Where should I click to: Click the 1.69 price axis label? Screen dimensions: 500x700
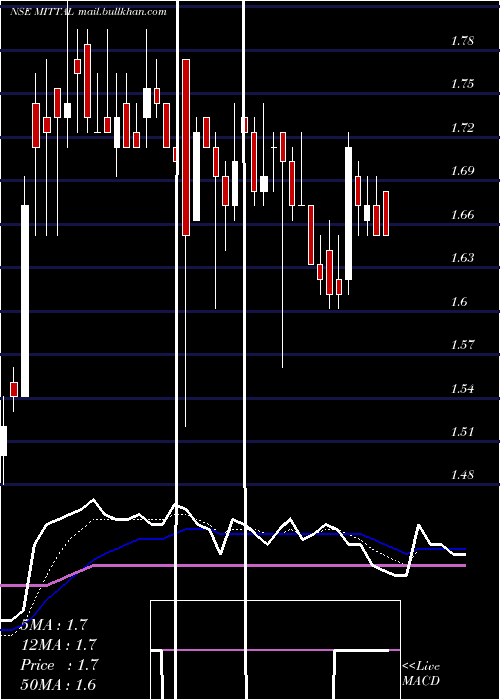462,171
